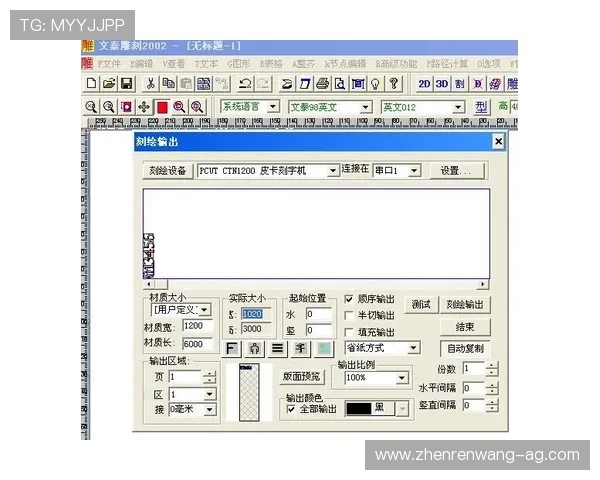
Task: Click the black output color swatch
Action: coord(359,409)
